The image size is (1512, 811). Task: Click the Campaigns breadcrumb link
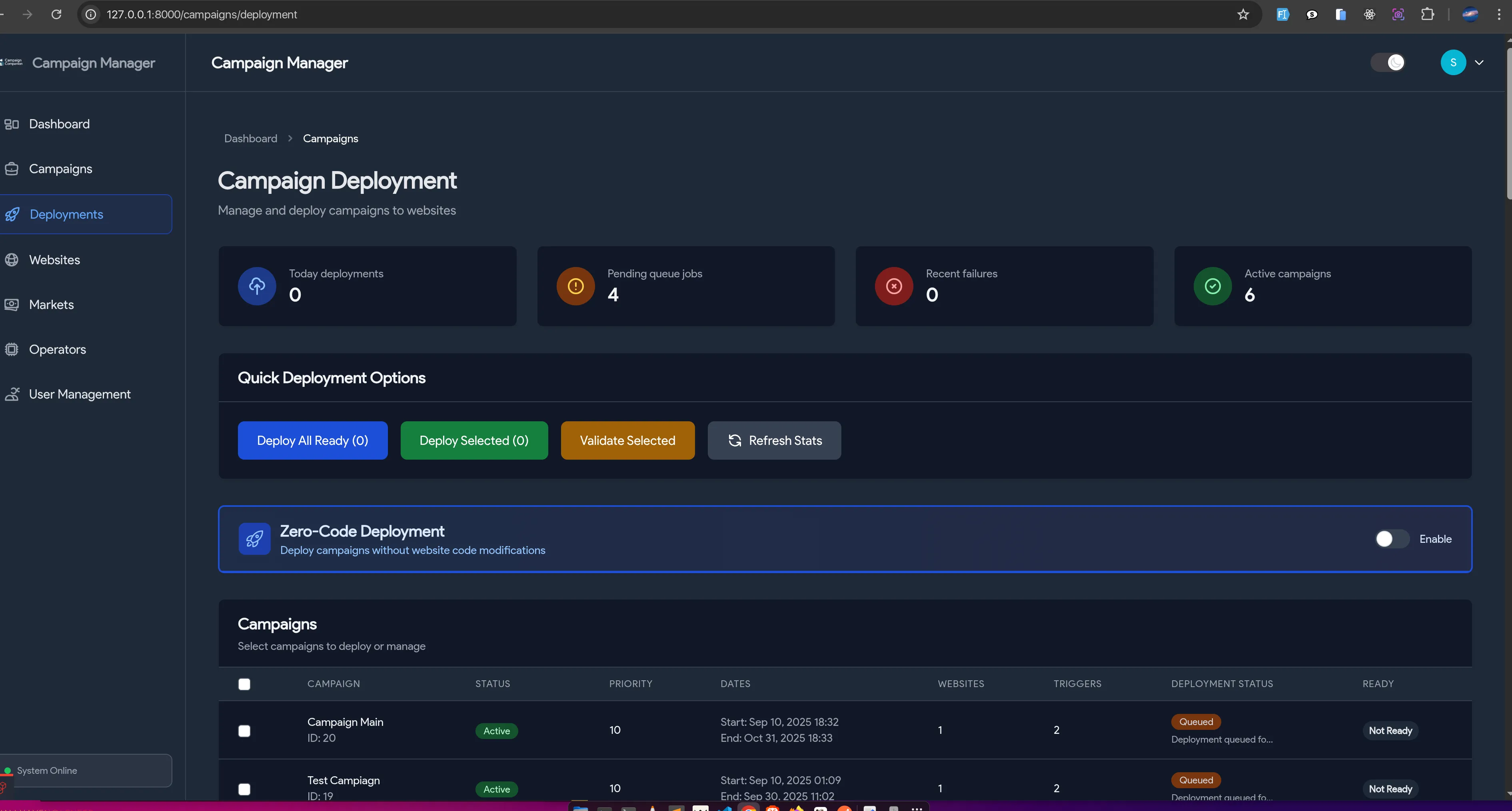330,138
